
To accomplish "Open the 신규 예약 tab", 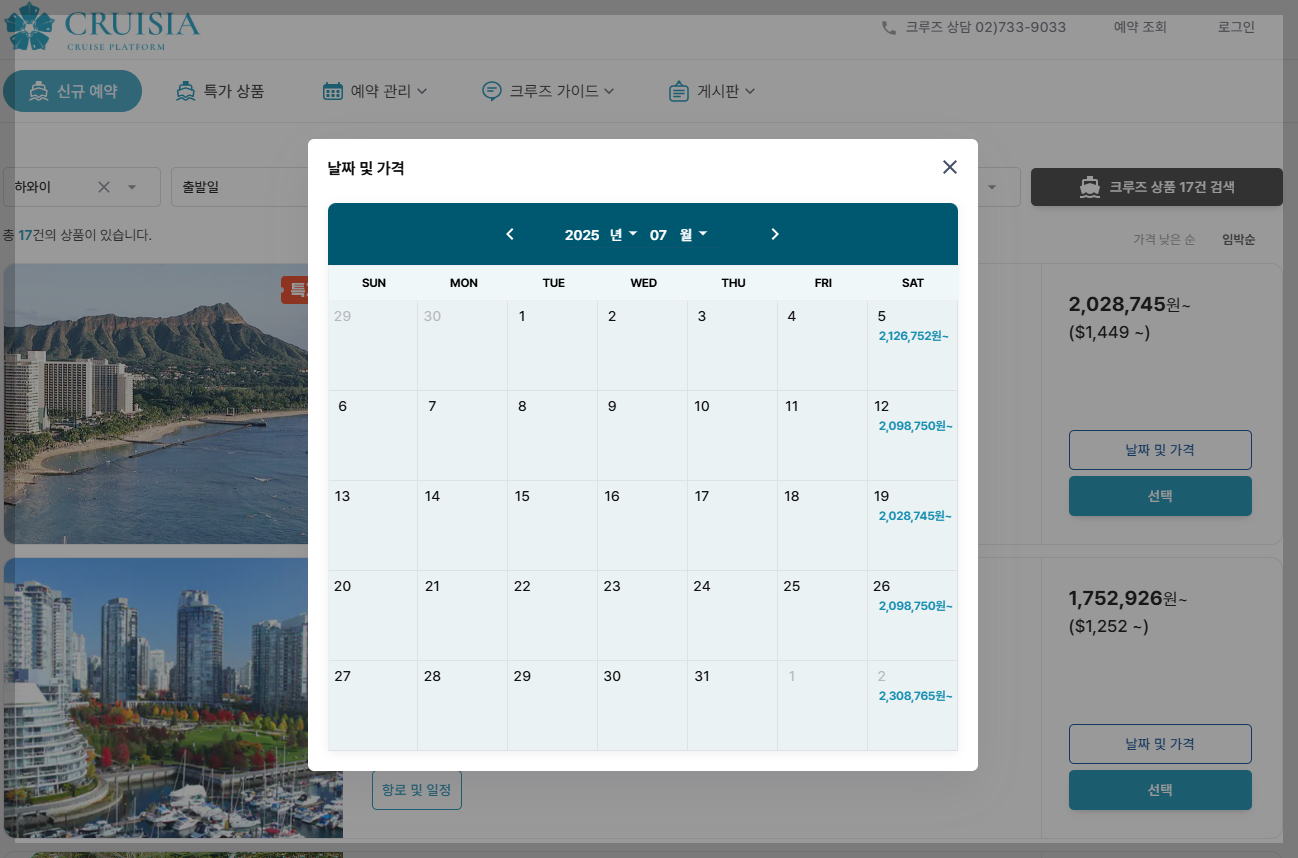I will tap(72, 91).
